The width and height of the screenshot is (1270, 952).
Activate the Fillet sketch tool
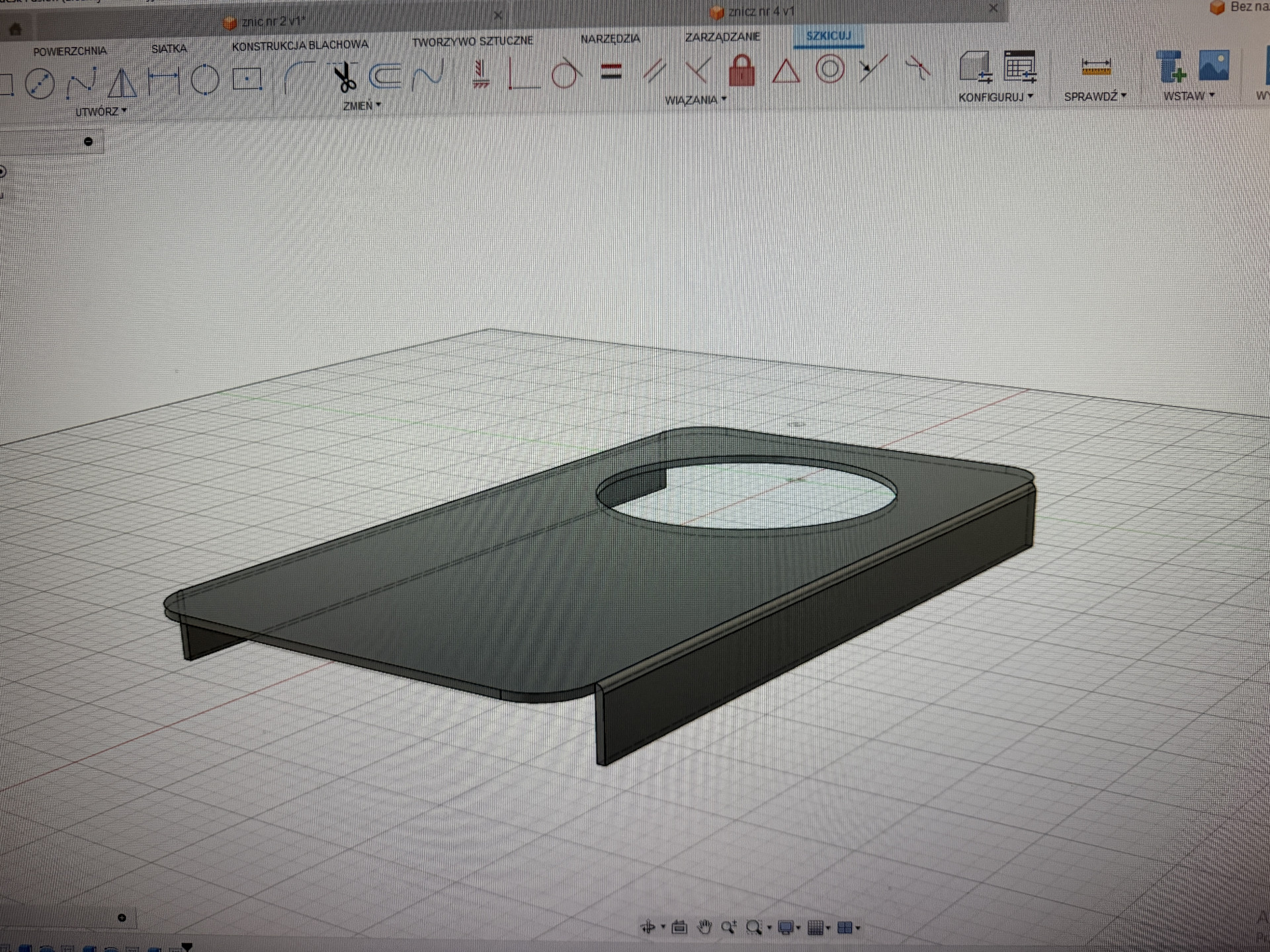click(298, 78)
